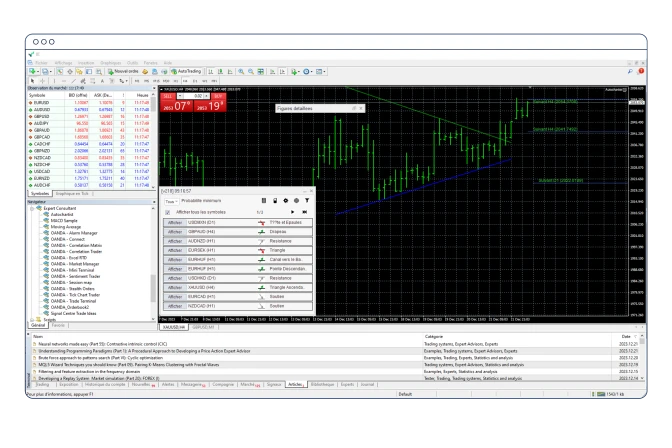Click Afficher for NZDCAD (H1) row

[x=175, y=306]
